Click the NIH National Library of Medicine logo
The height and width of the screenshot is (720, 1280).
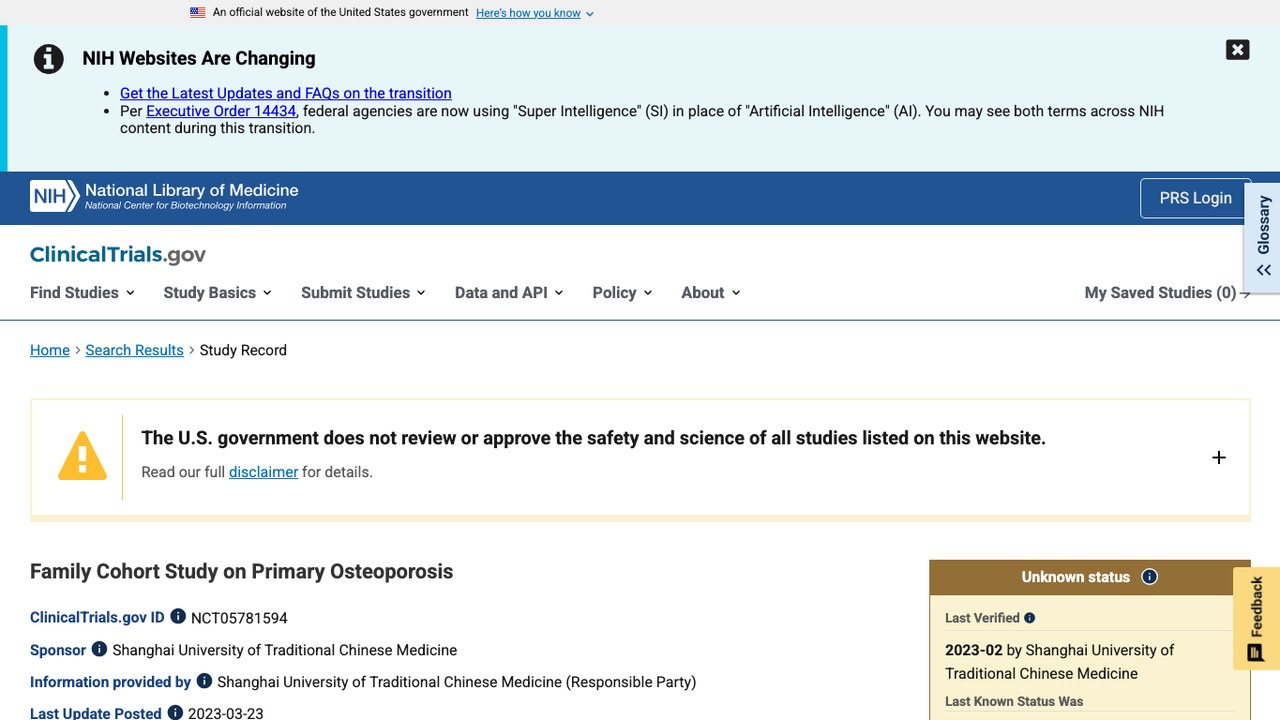(x=164, y=196)
